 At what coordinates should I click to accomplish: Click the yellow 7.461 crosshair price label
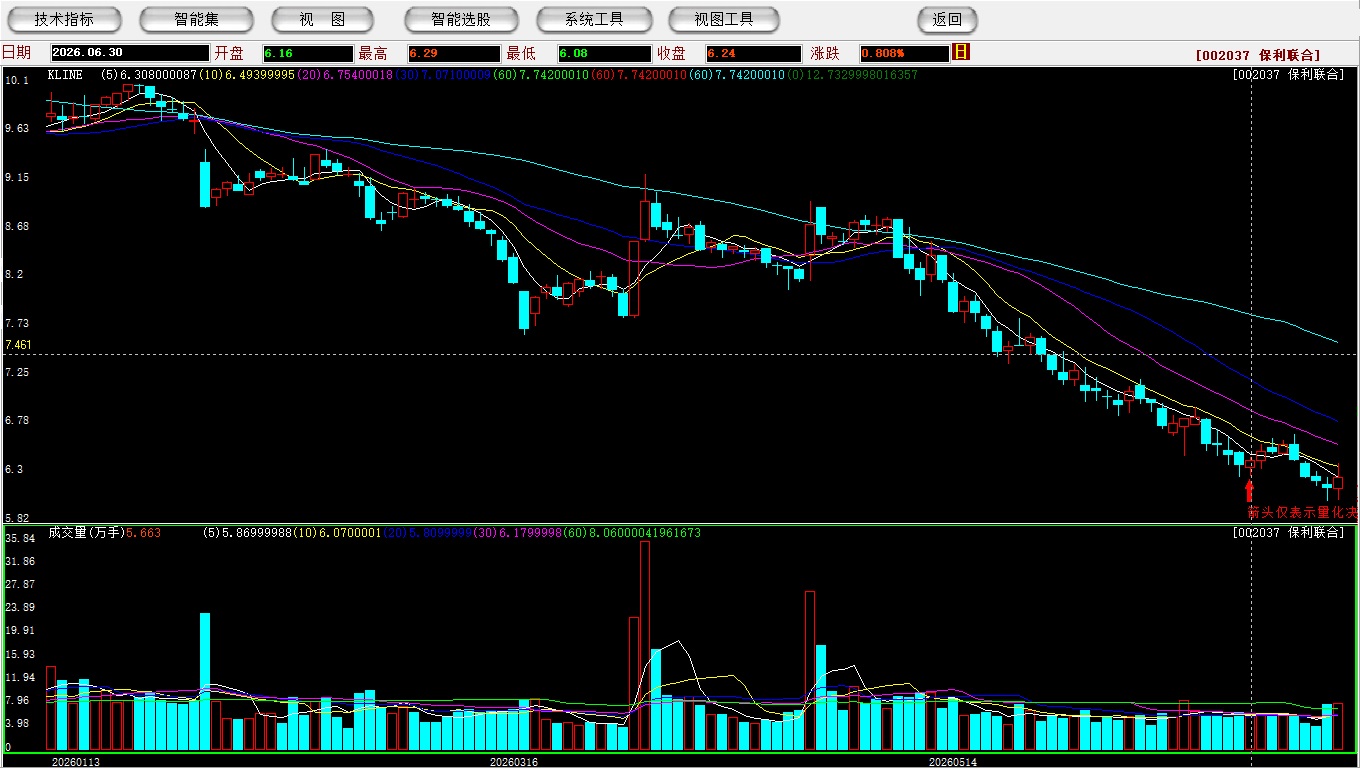point(18,345)
